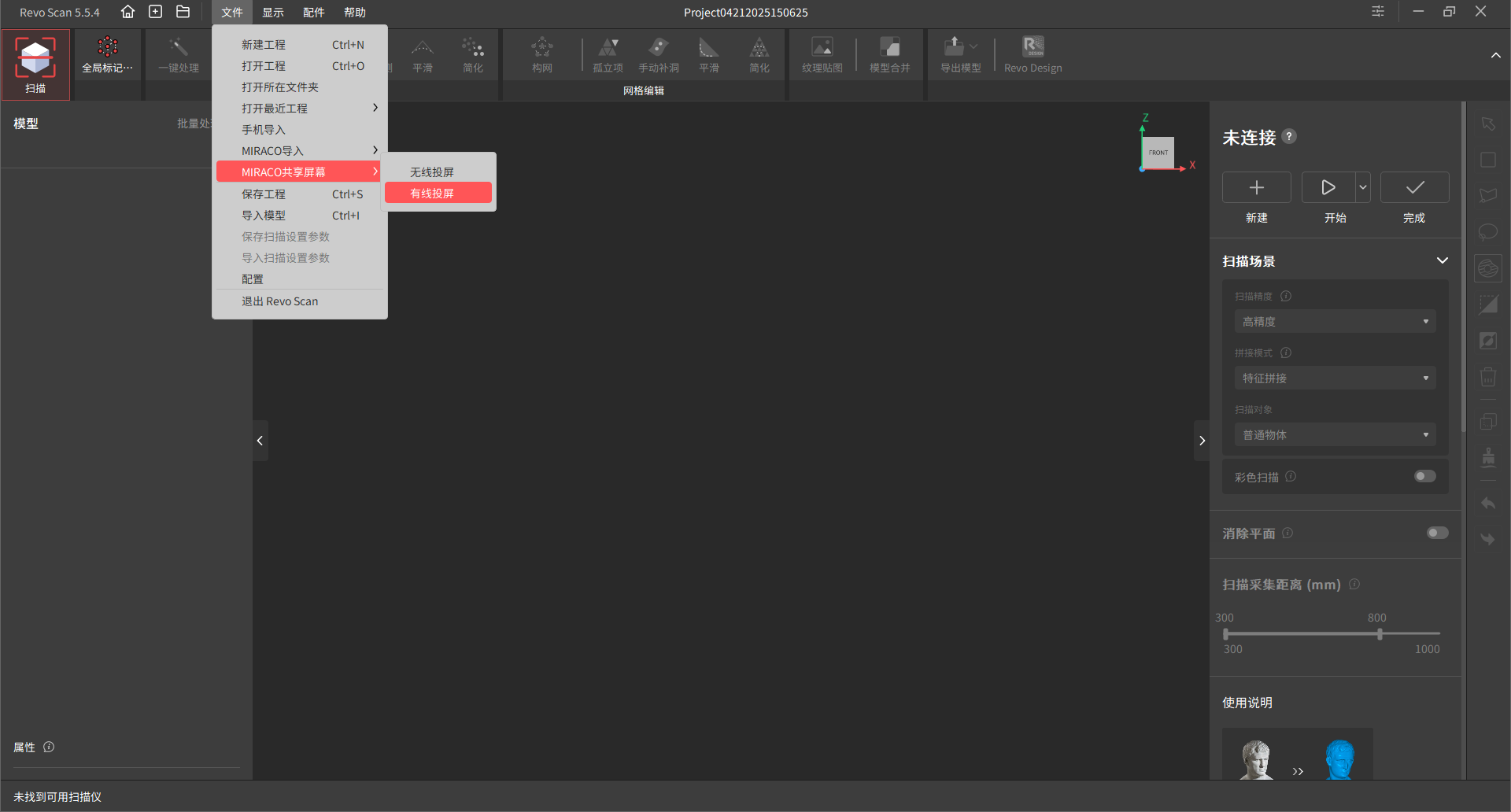This screenshot has height=812, width=1511.
Task: Click the 新建 plus button in scan panel
Action: click(1257, 187)
